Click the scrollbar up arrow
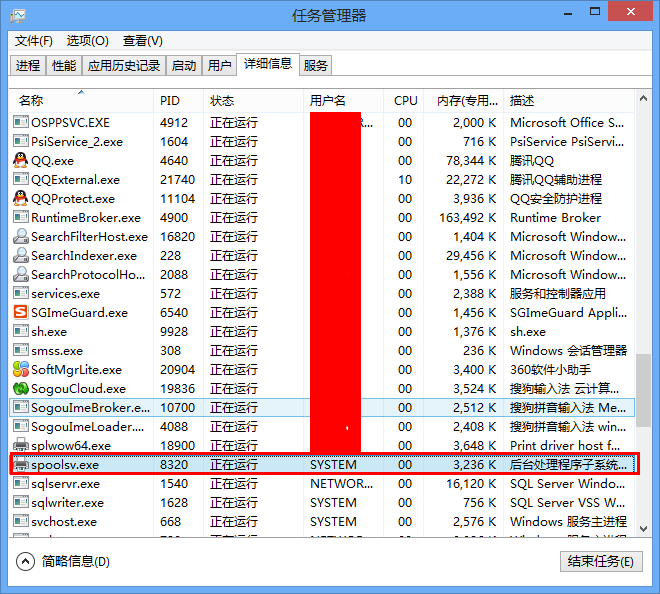Image resolution: width=660 pixels, height=594 pixels. pyautogui.click(x=643, y=99)
